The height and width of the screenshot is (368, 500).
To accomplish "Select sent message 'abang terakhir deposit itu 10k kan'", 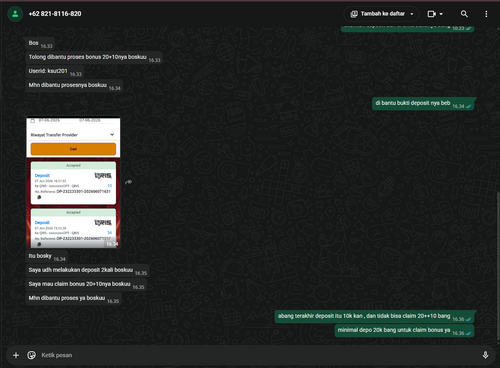I will click(375, 317).
